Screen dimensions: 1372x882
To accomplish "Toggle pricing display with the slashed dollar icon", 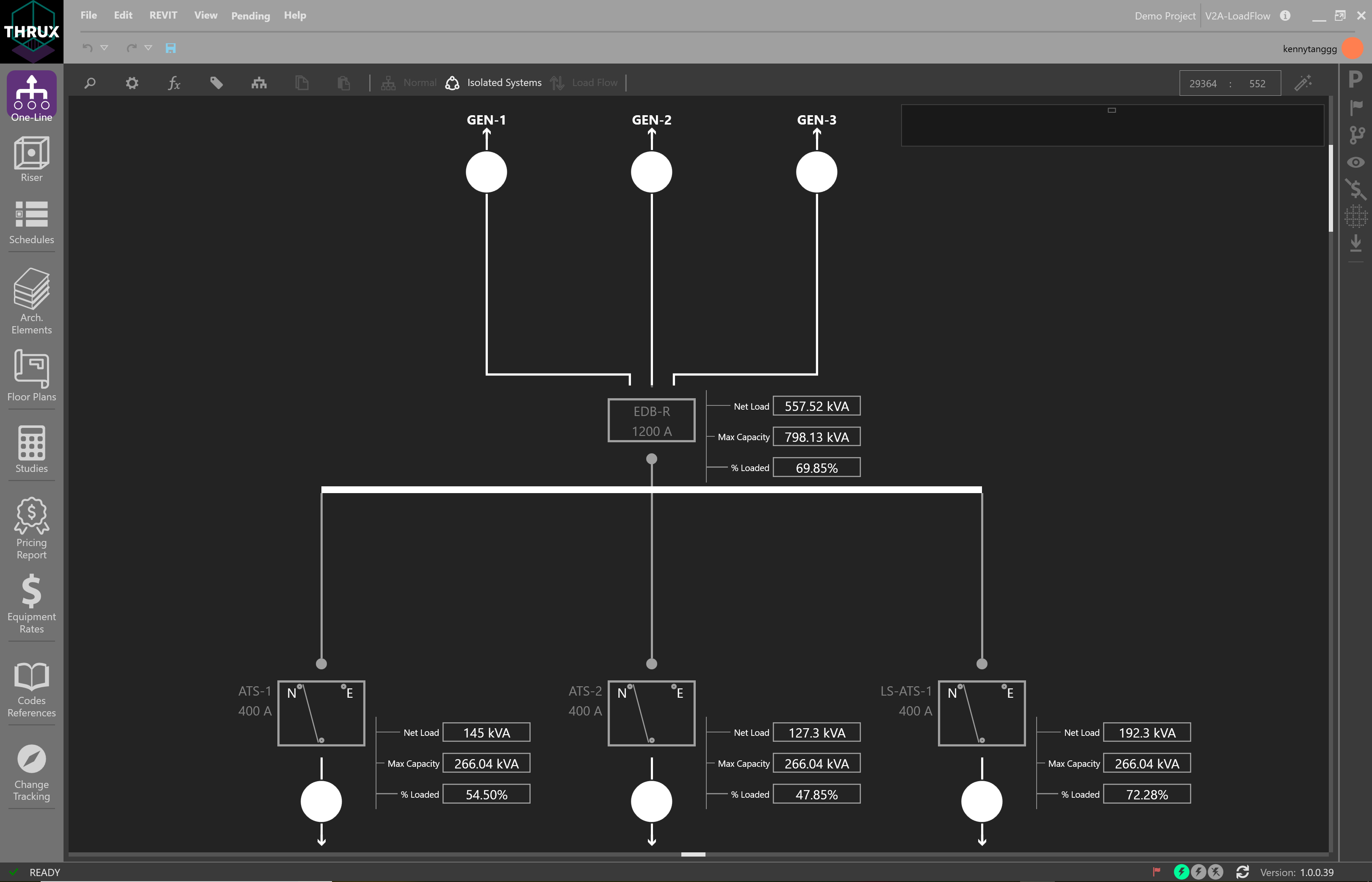I will point(1356,189).
